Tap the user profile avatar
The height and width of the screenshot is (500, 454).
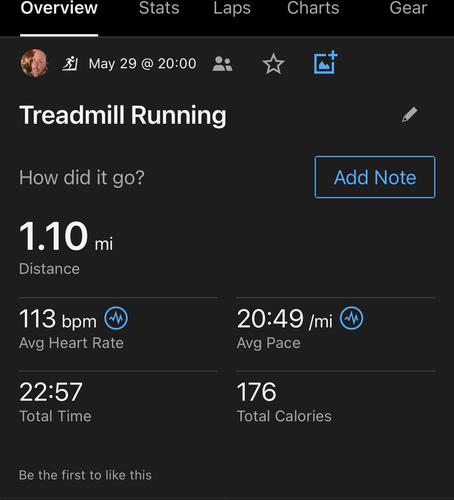click(x=34, y=63)
